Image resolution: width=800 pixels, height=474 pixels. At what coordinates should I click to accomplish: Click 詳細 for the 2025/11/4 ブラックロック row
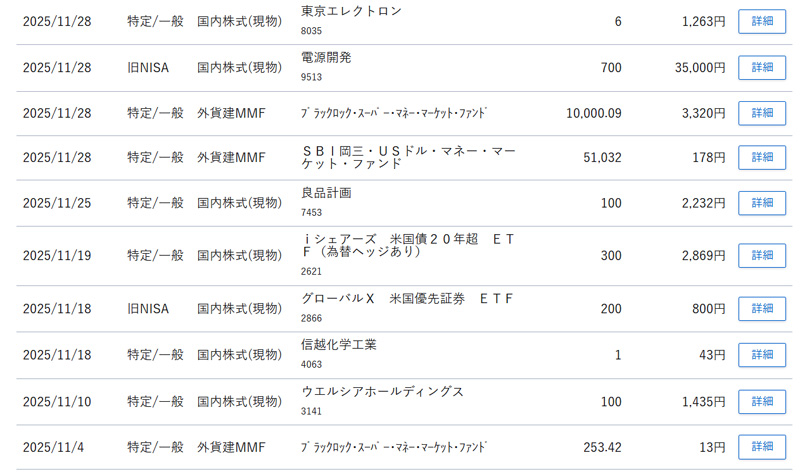(x=761, y=446)
